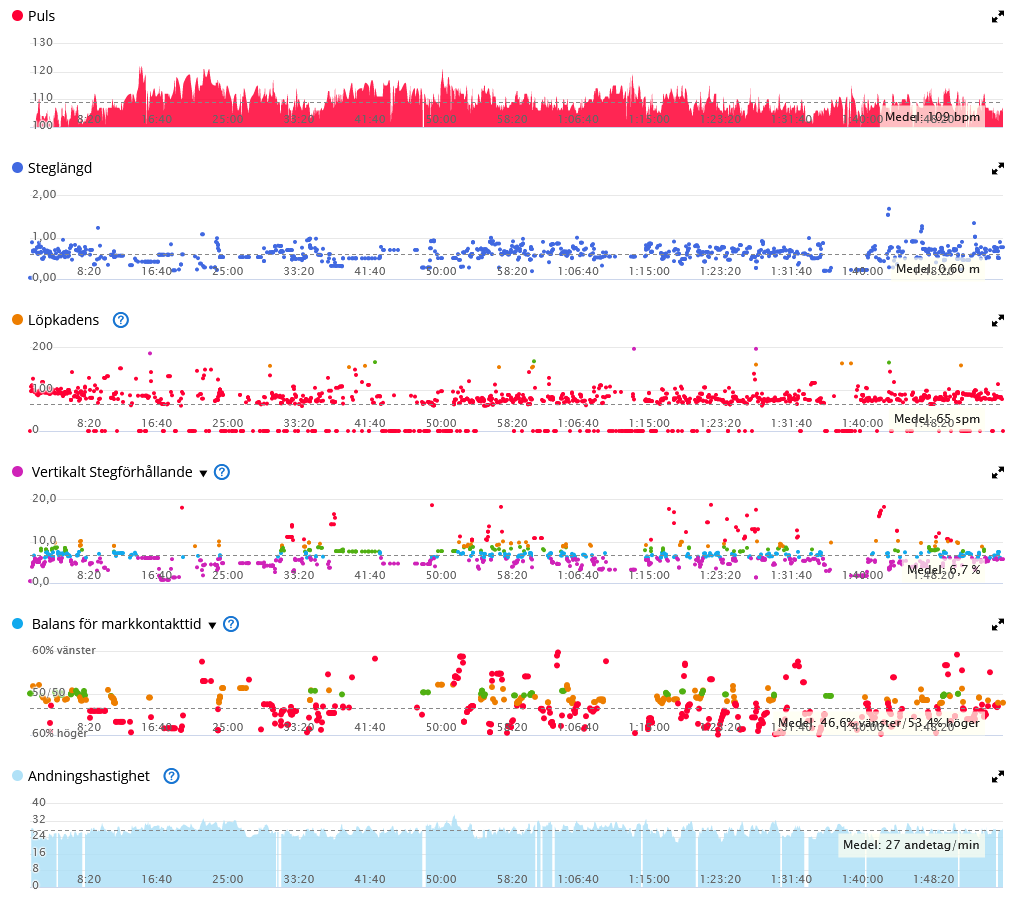Open help for Balans för markkontakttid
Screen dimensions: 1025x899
tap(231, 624)
